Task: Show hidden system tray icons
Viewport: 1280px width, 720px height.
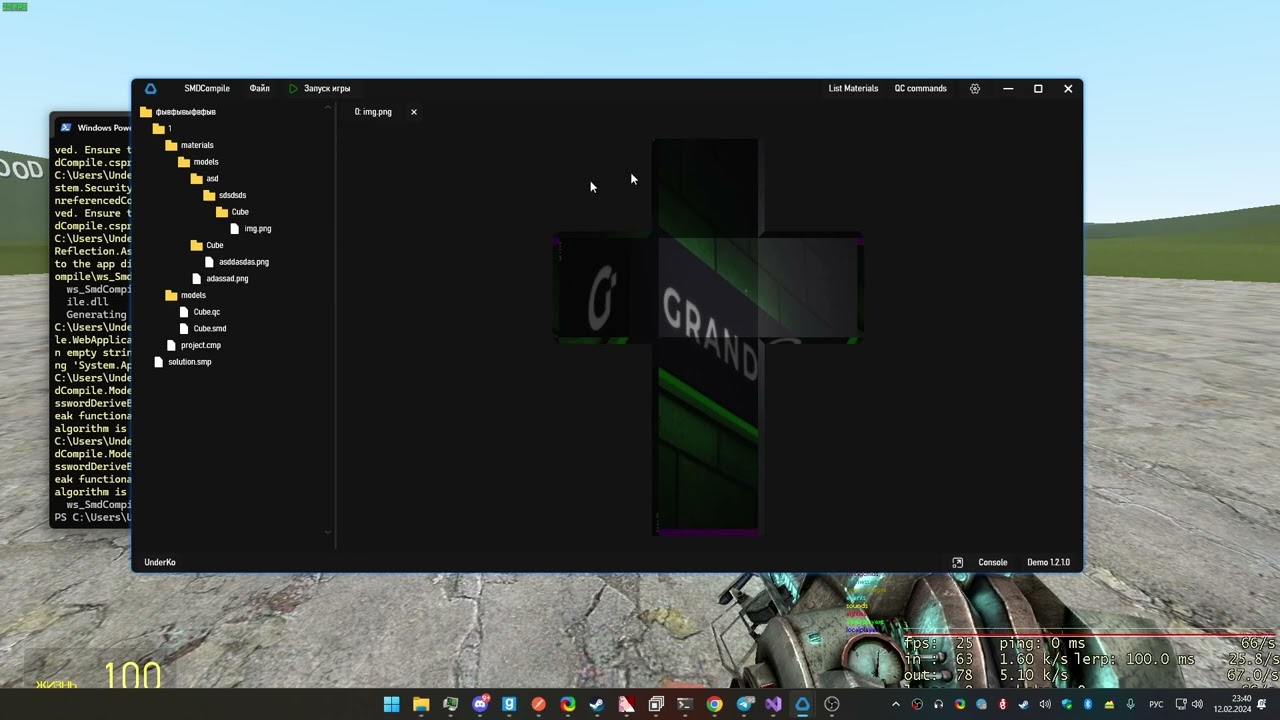Action: (x=895, y=704)
